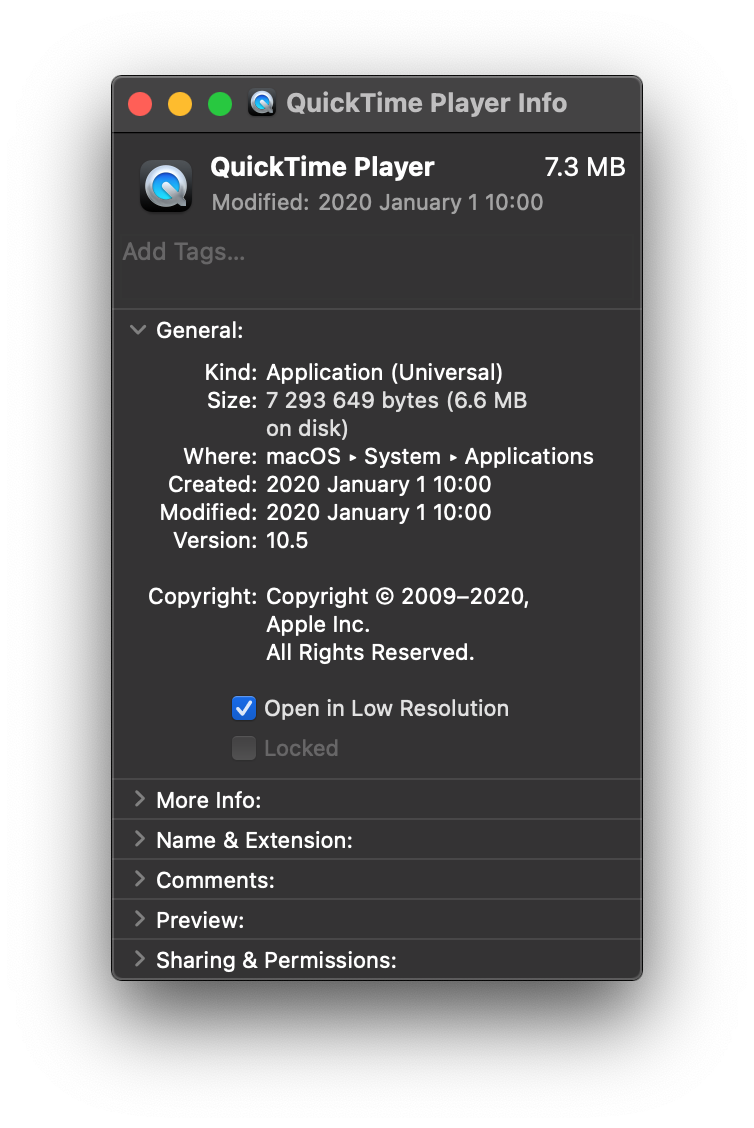Minimize the Info window with yellow button

pyautogui.click(x=180, y=104)
